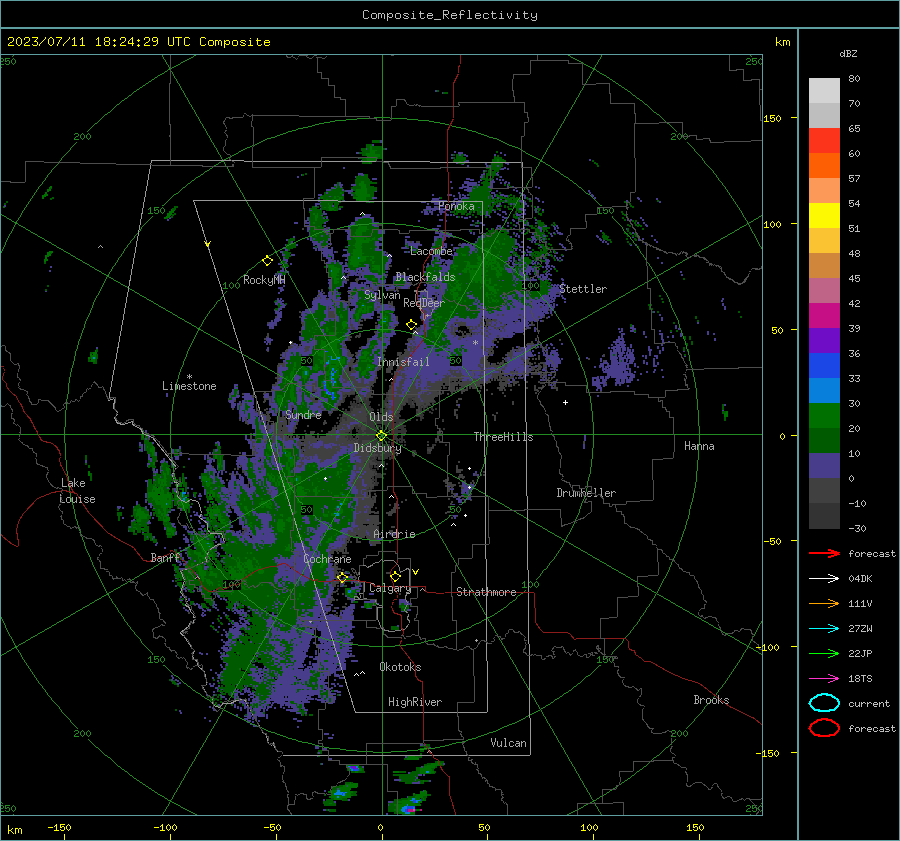Image resolution: width=900 pixels, height=841 pixels.
Task: Click the Composite_Reflectivity title
Action: tap(450, 15)
